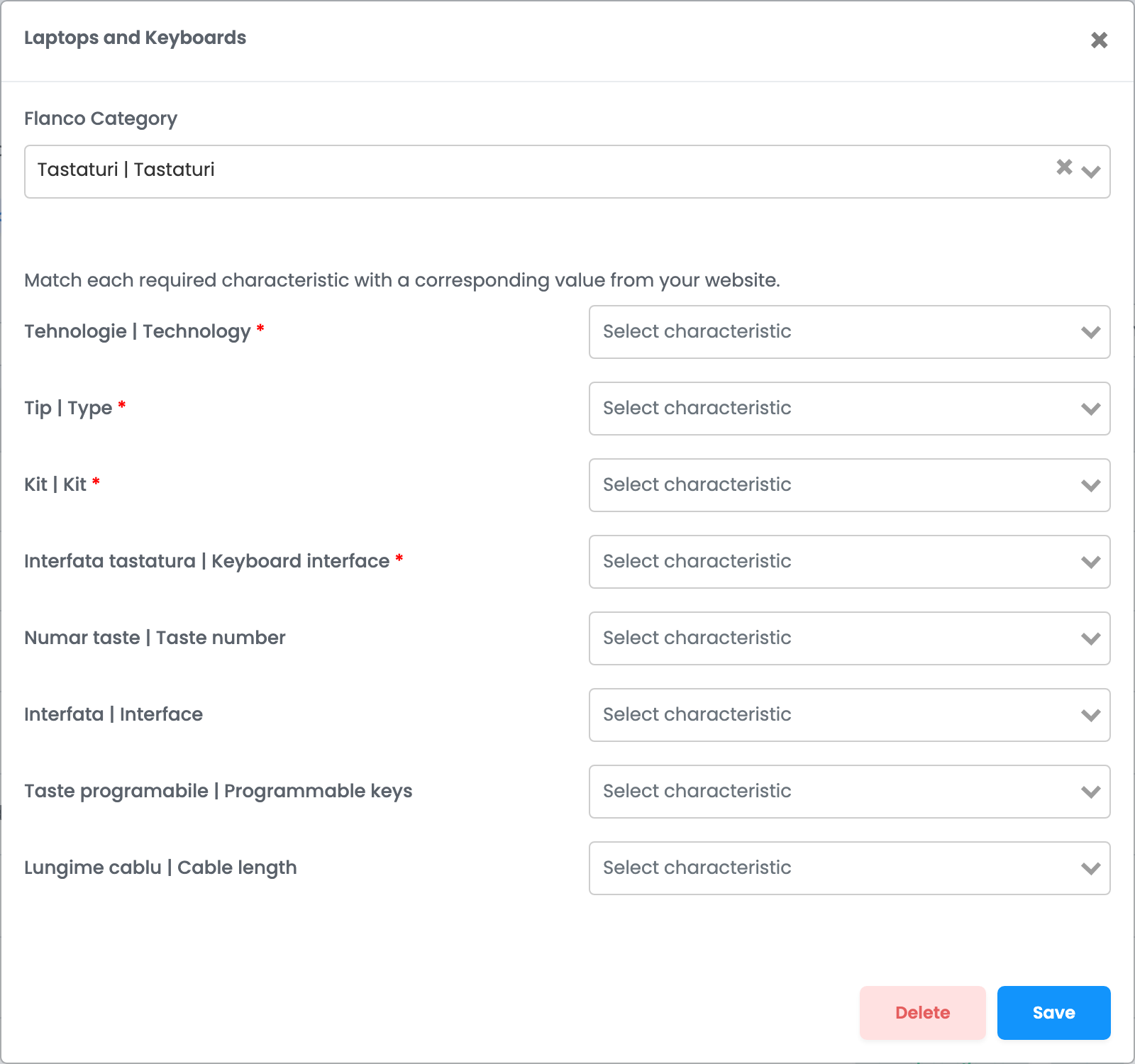Open the Cable length characteristic dropdown
1135x1064 pixels.
click(849, 868)
